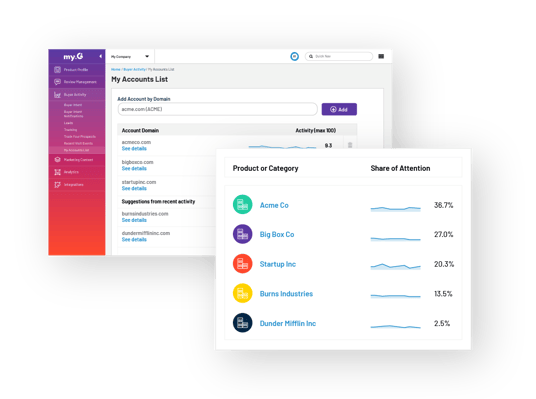Select the Leads submenu item
This screenshot has width=536, height=399.
68,123
